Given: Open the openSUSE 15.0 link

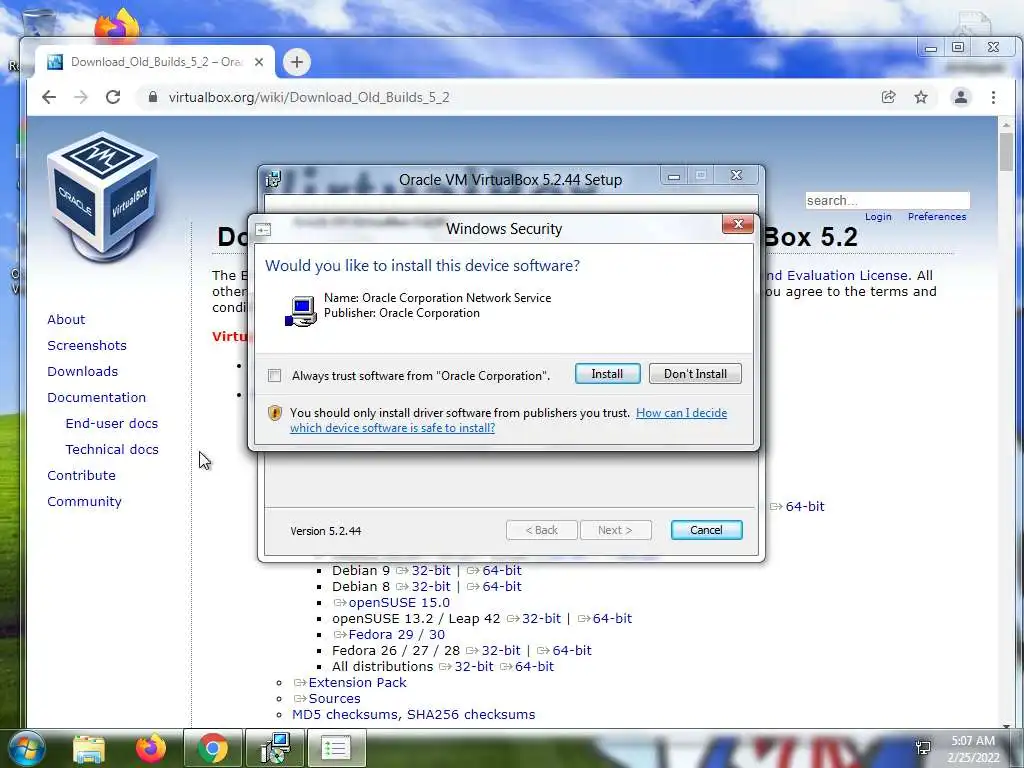Looking at the screenshot, I should 399,602.
